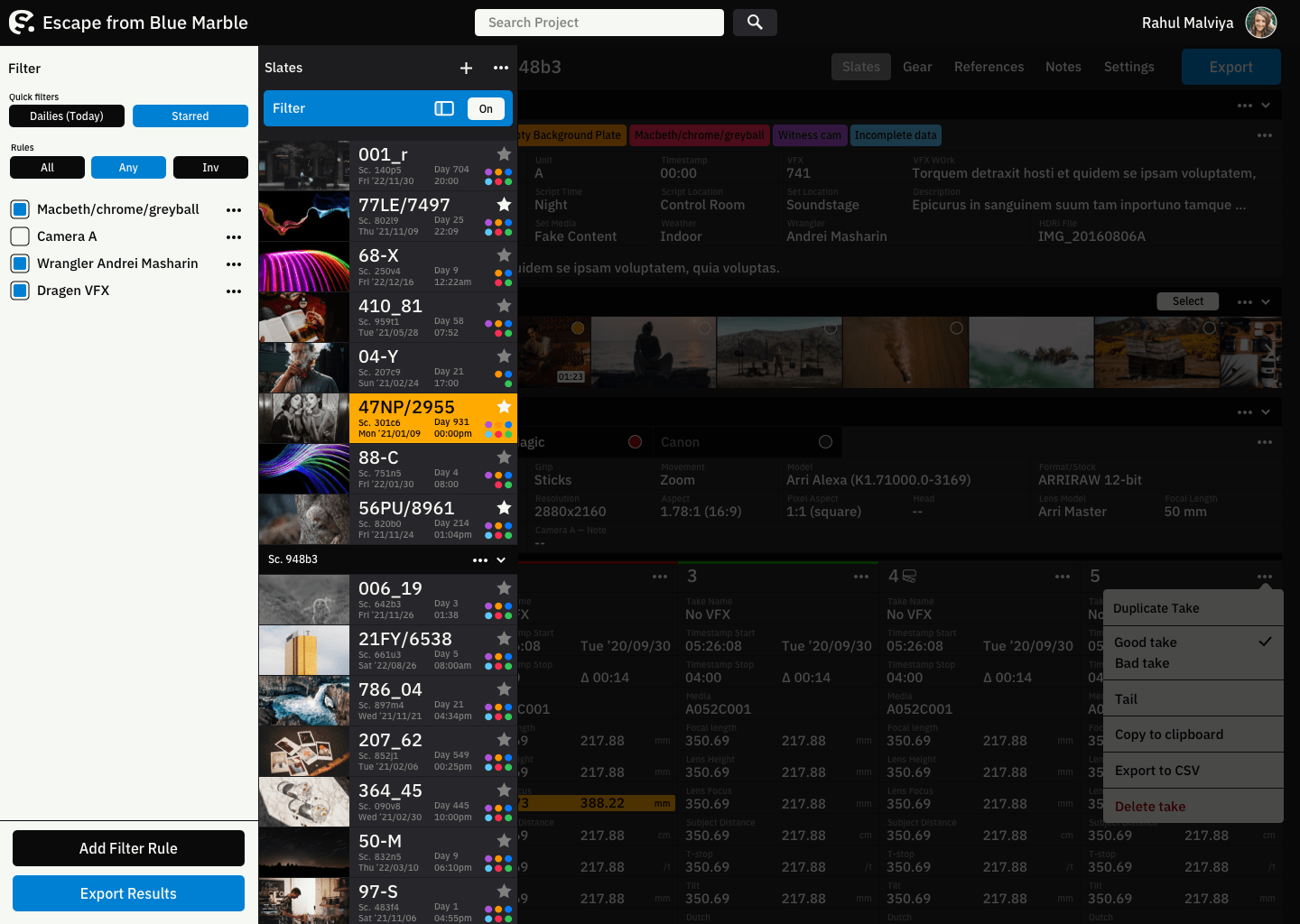1300x924 pixels.
Task: Choose Export to CSV from menu
Action: (x=1156, y=771)
